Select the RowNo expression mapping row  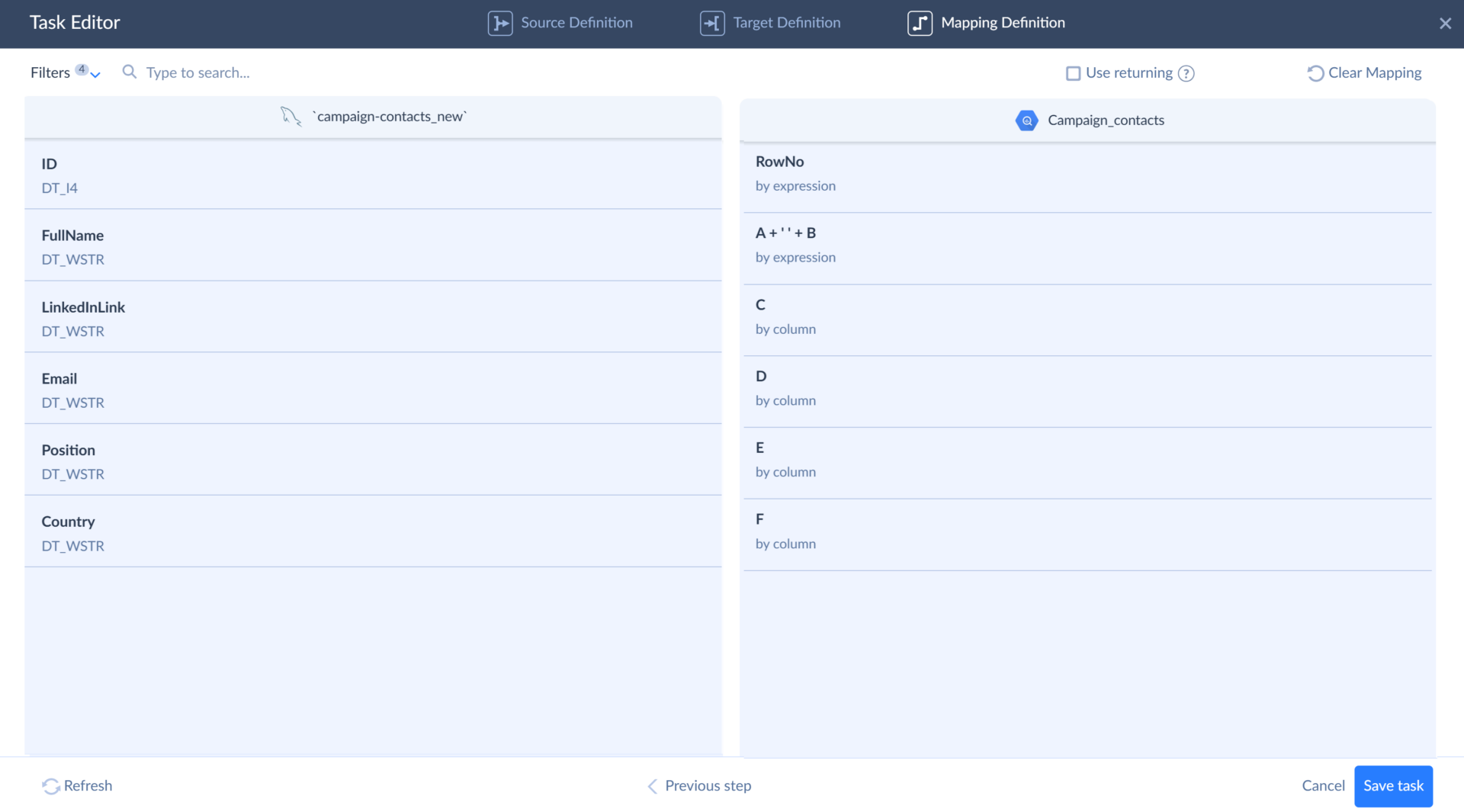pos(1087,174)
